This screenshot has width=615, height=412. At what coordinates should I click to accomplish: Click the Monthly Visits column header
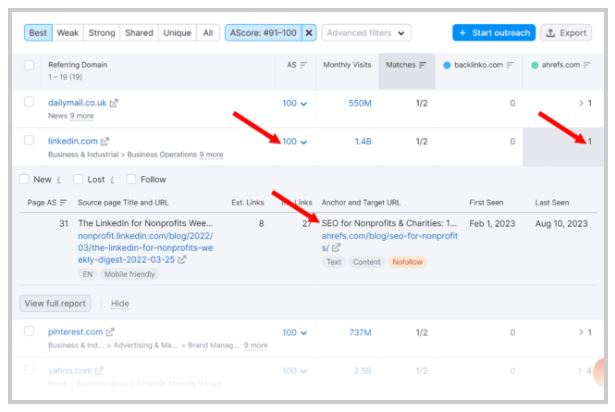click(x=347, y=65)
